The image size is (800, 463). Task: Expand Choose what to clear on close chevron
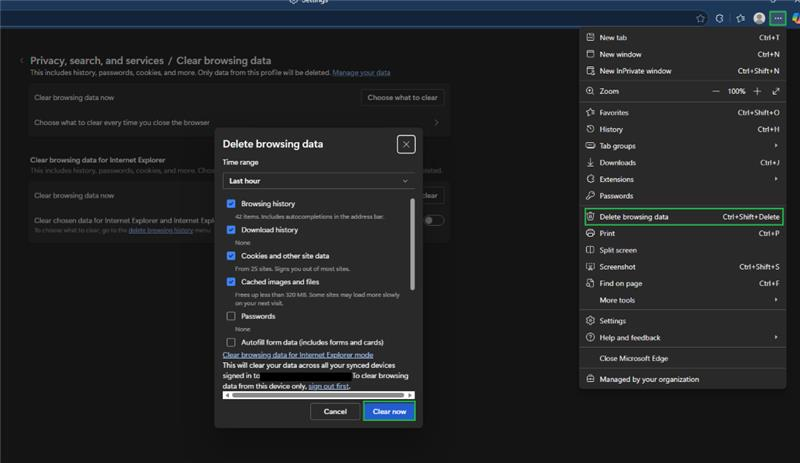point(436,123)
